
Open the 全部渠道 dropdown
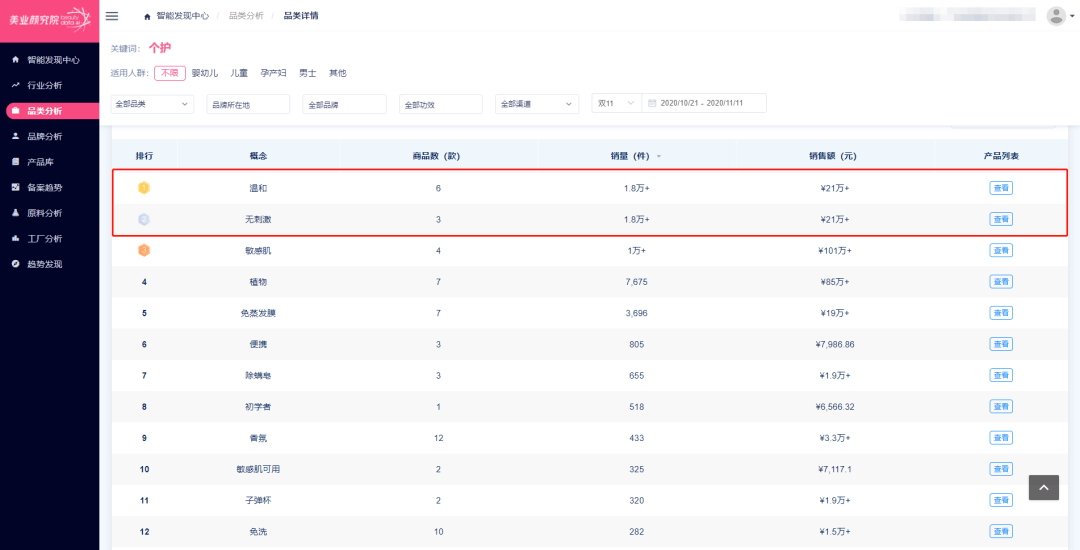[536, 104]
